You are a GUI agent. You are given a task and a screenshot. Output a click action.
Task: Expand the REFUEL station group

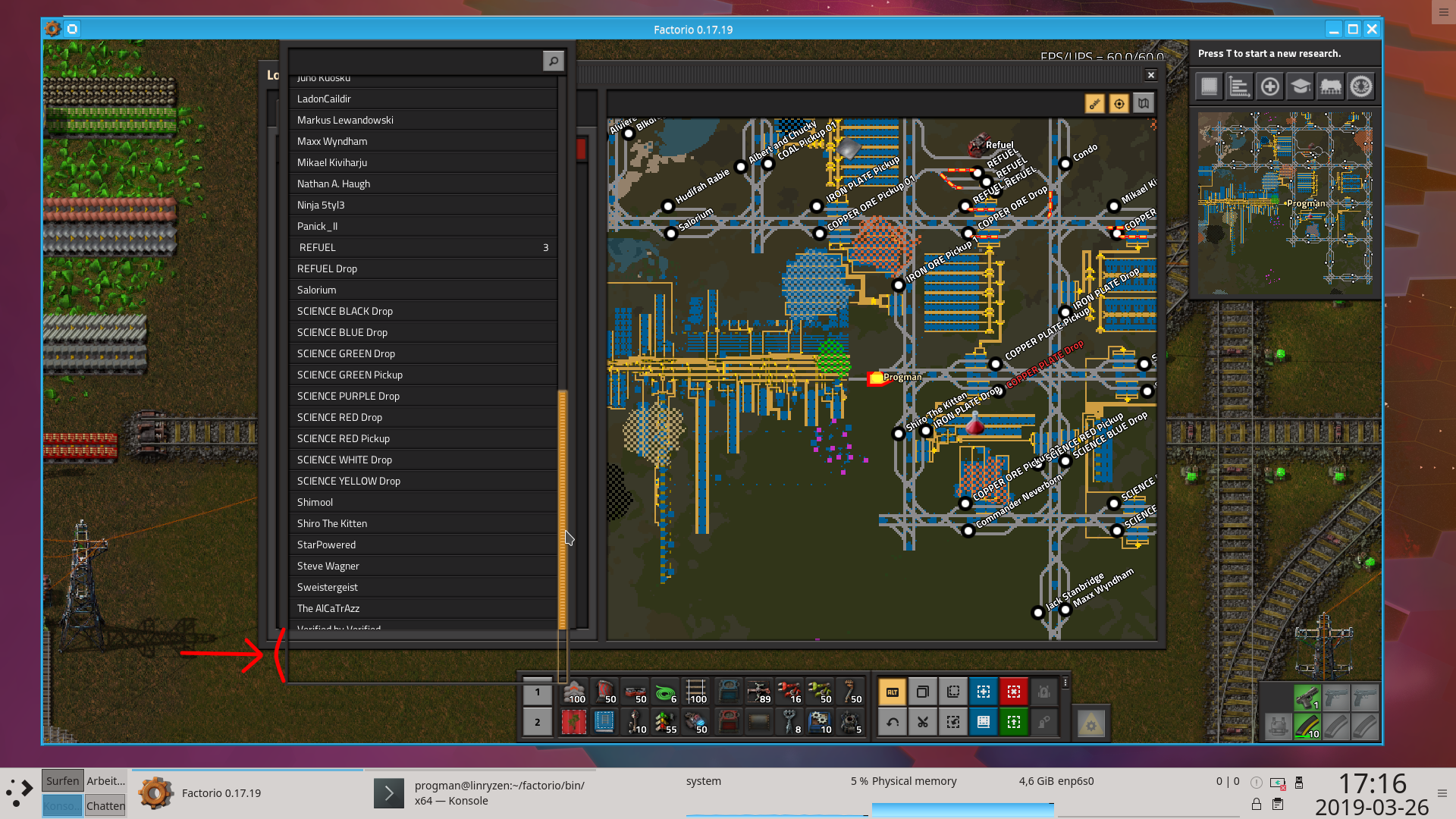[422, 248]
